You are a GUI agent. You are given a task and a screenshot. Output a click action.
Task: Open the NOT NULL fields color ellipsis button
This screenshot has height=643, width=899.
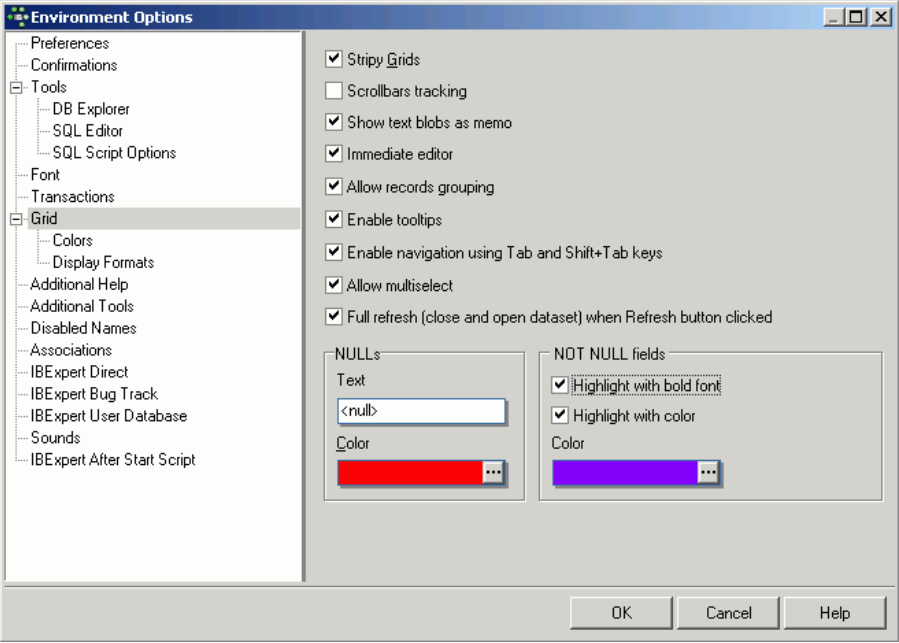[x=708, y=473]
